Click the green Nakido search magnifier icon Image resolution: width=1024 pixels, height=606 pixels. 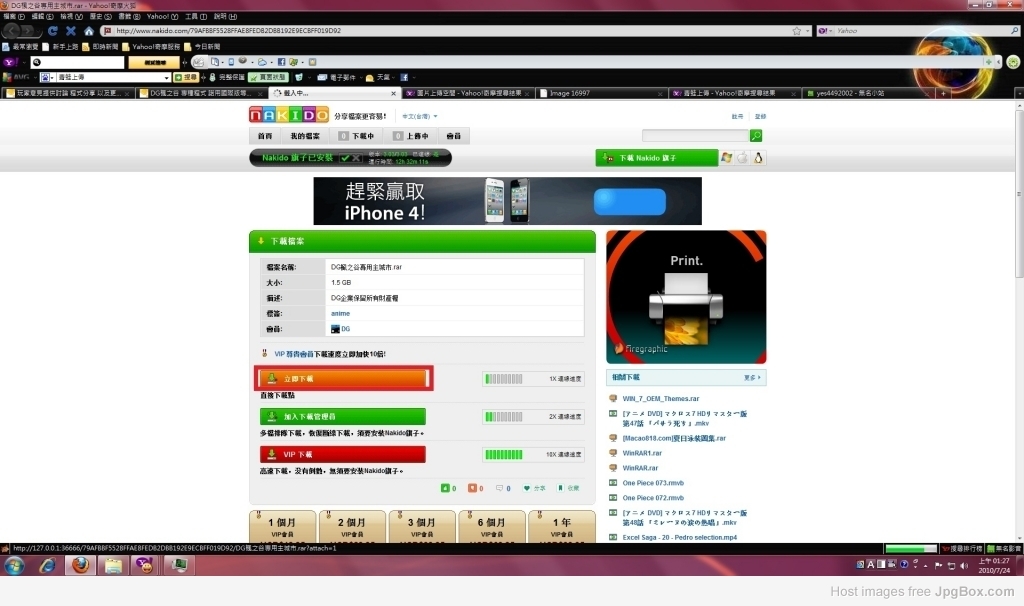756,135
